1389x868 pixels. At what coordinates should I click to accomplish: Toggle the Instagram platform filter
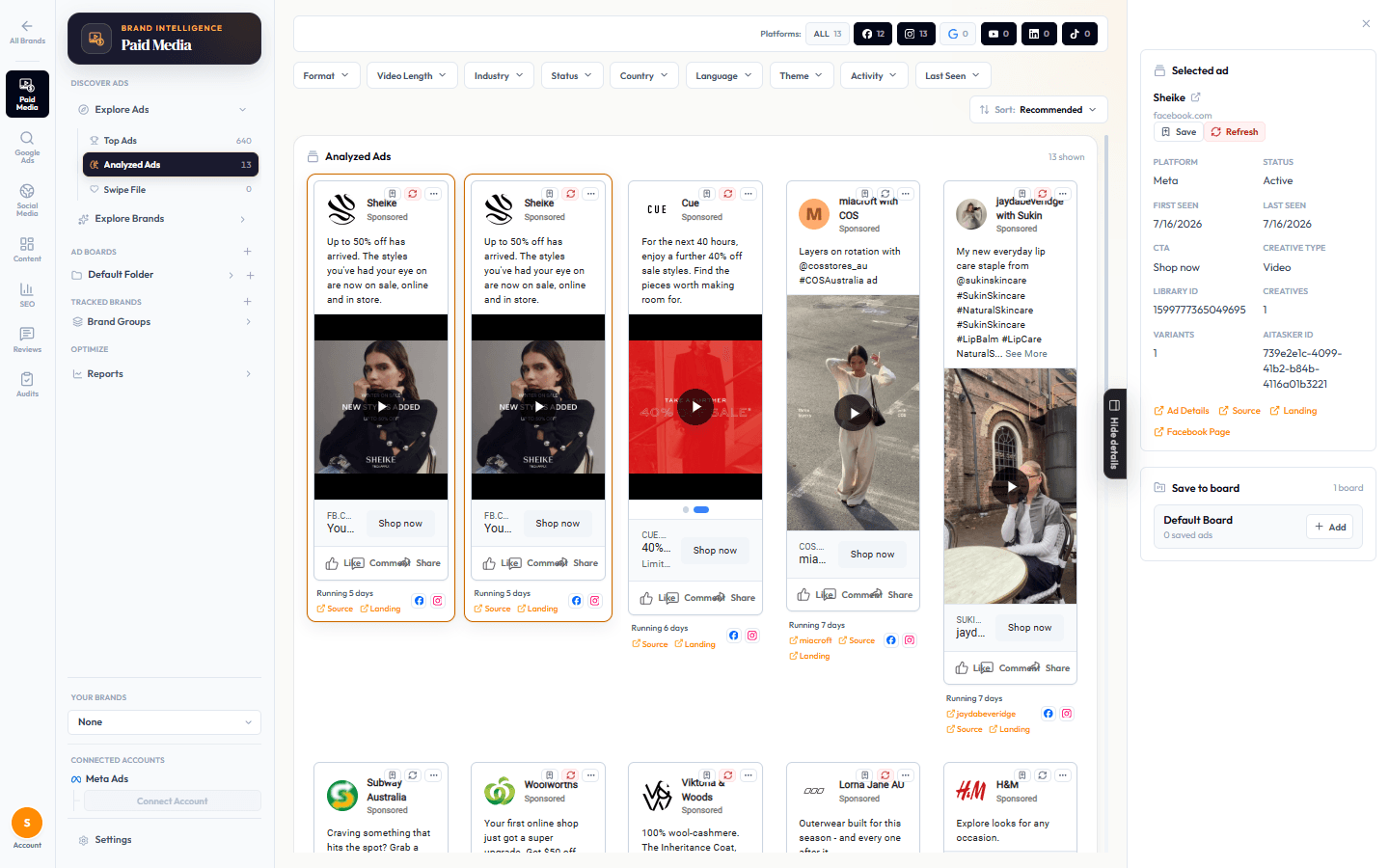coord(916,34)
